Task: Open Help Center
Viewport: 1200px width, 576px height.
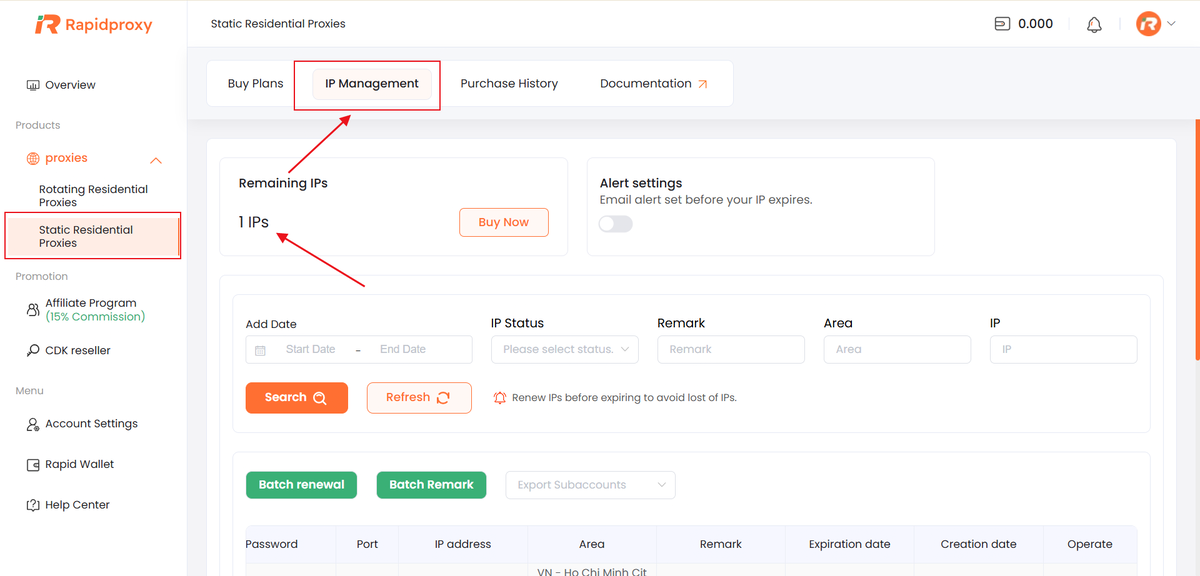Action: (77, 505)
